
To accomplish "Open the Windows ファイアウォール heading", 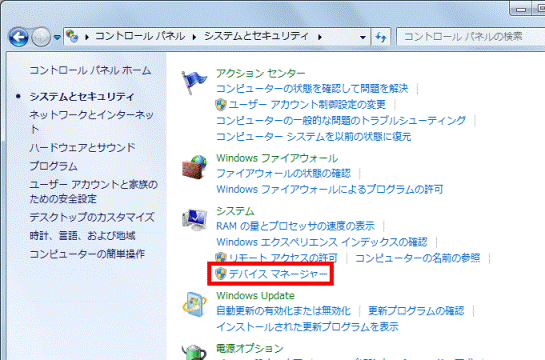I will [x=277, y=158].
